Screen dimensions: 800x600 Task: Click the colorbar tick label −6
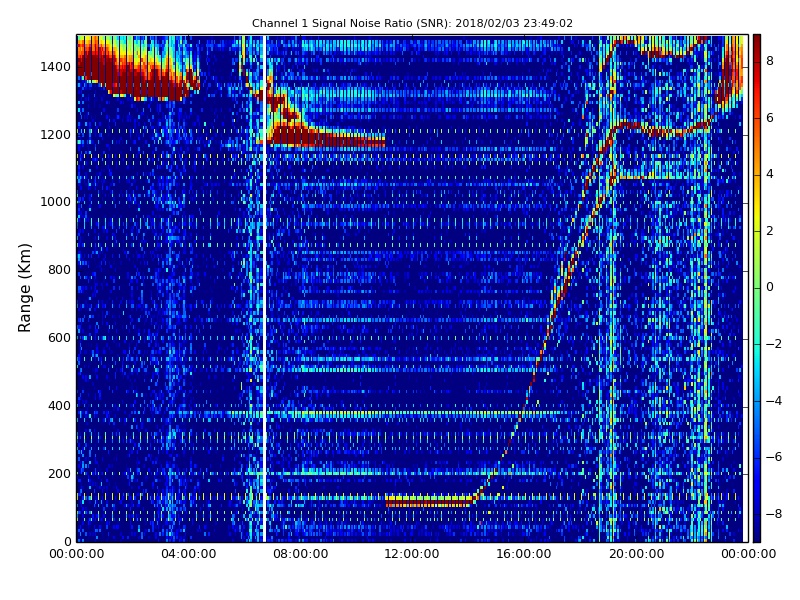[774, 457]
